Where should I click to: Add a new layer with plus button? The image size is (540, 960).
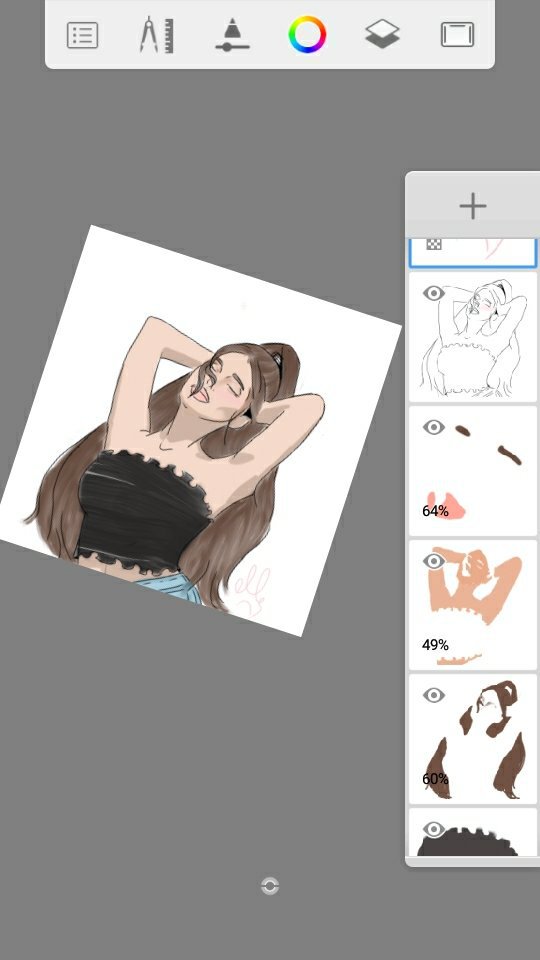(473, 206)
